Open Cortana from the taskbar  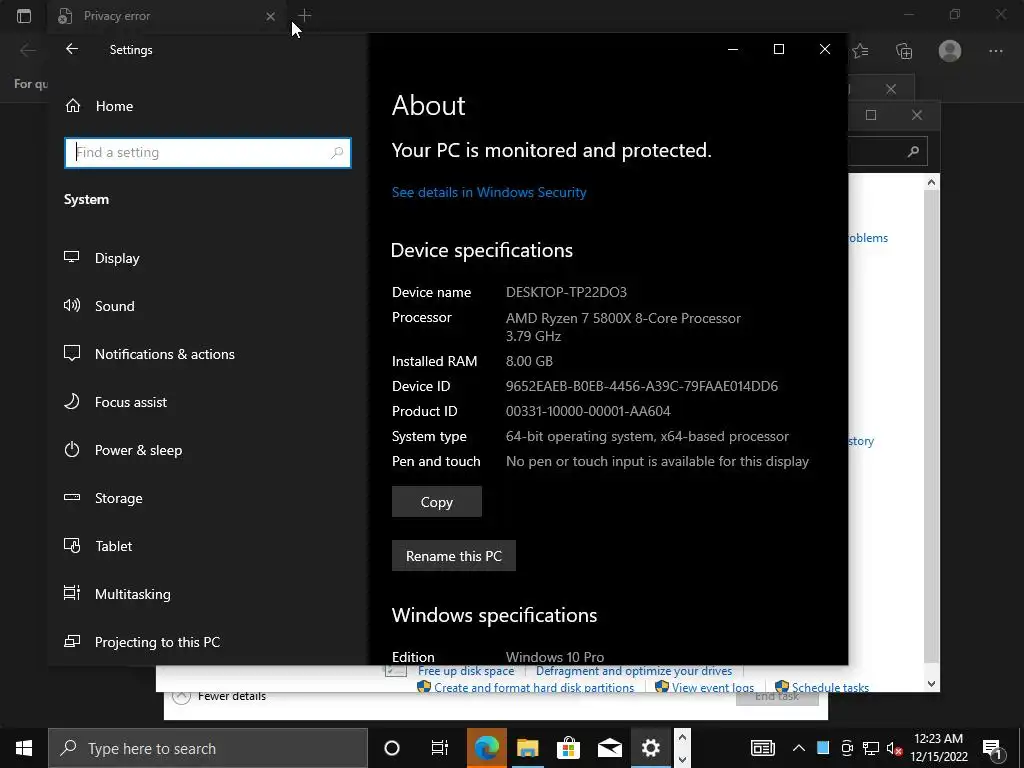pyautogui.click(x=392, y=748)
